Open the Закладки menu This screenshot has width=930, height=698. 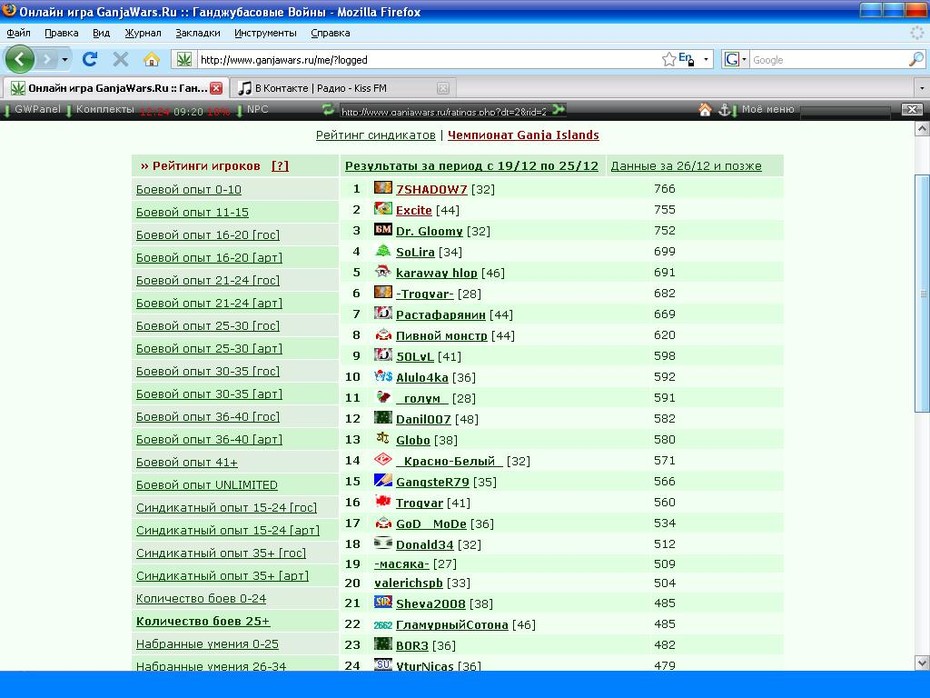click(198, 33)
